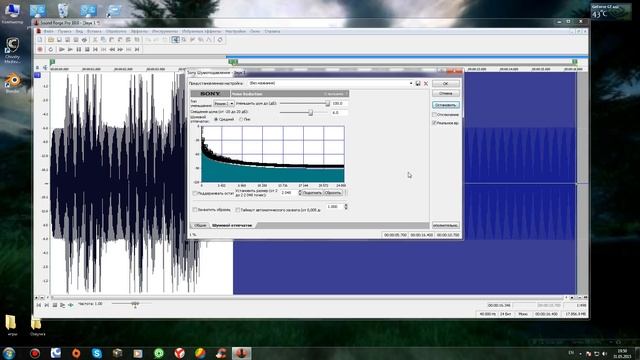Click the Open folder icon in toolbar
Screen dimensions: 640x360
point(51,40)
